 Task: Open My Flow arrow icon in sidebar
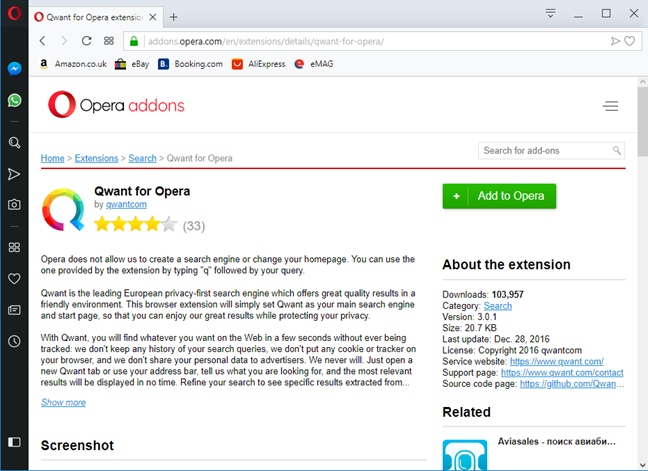pyautogui.click(x=14, y=174)
